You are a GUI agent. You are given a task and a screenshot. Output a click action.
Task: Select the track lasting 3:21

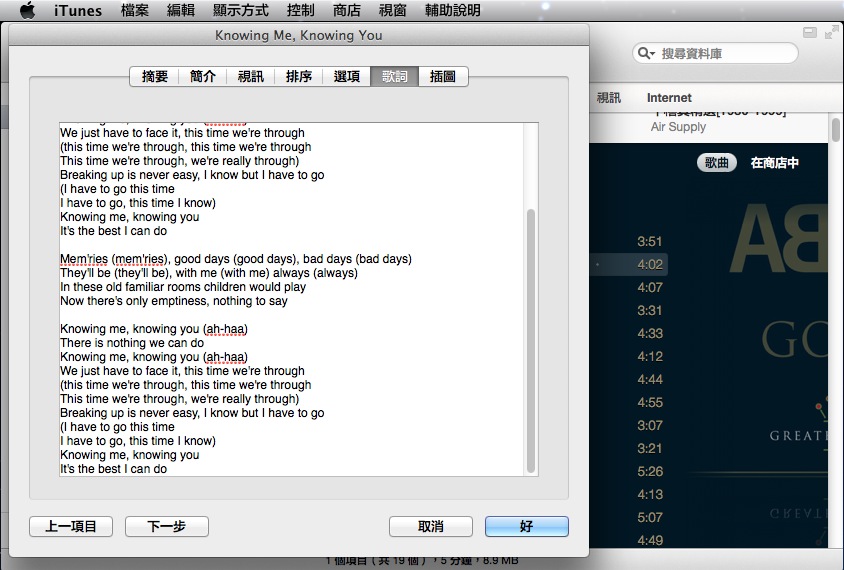(649, 448)
